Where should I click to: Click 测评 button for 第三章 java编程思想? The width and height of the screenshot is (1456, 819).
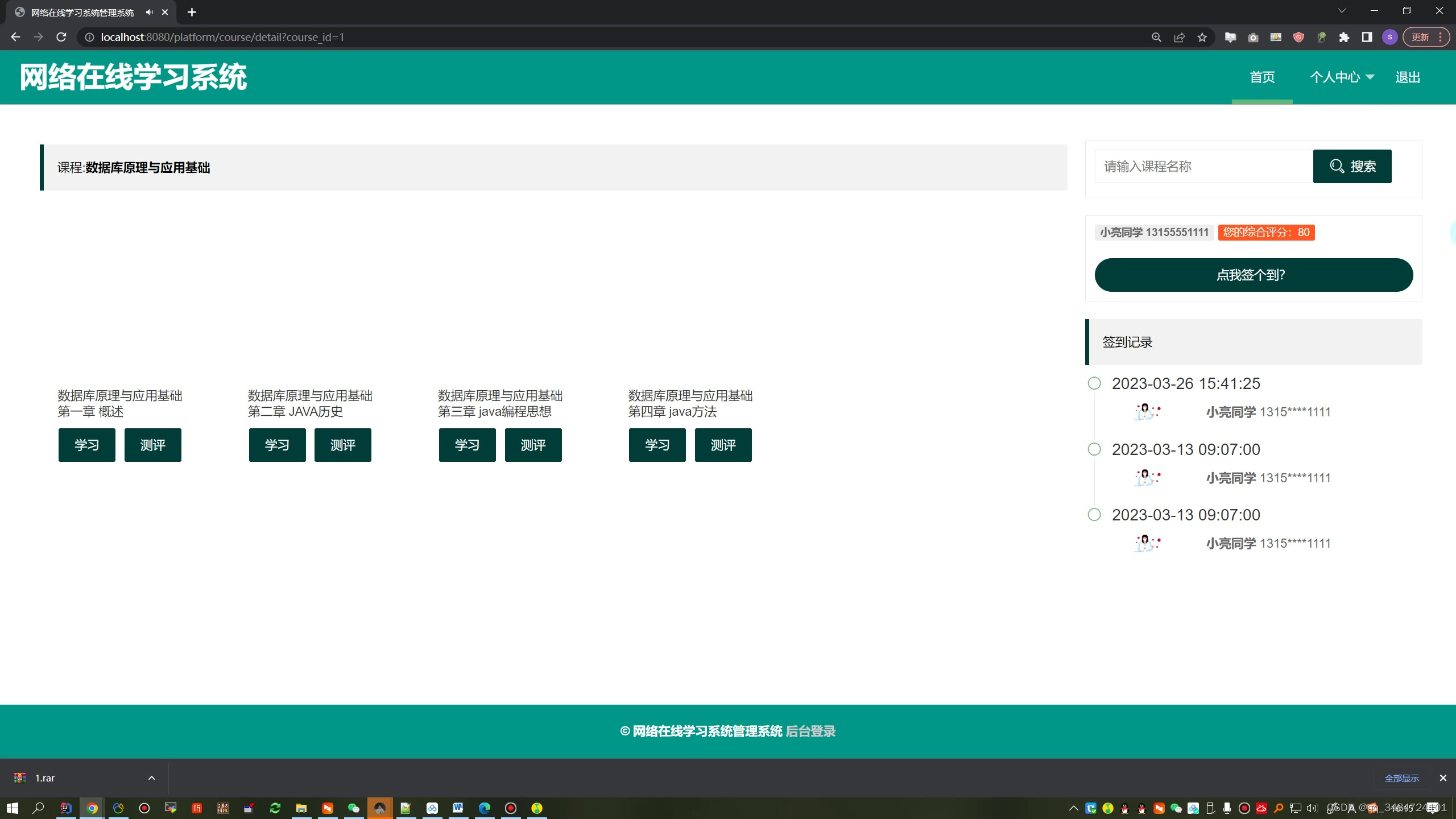click(533, 445)
